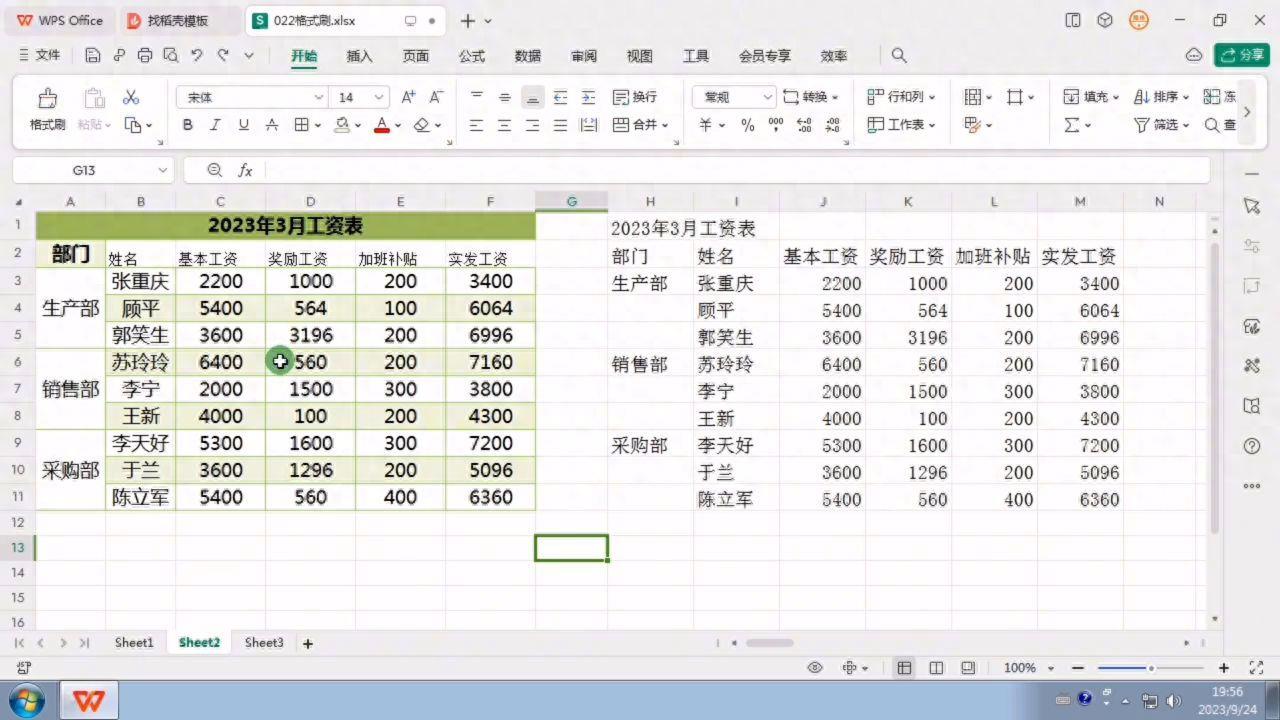Open the font name dropdown (宋体)
Viewport: 1280px width, 720px height.
coord(319,97)
